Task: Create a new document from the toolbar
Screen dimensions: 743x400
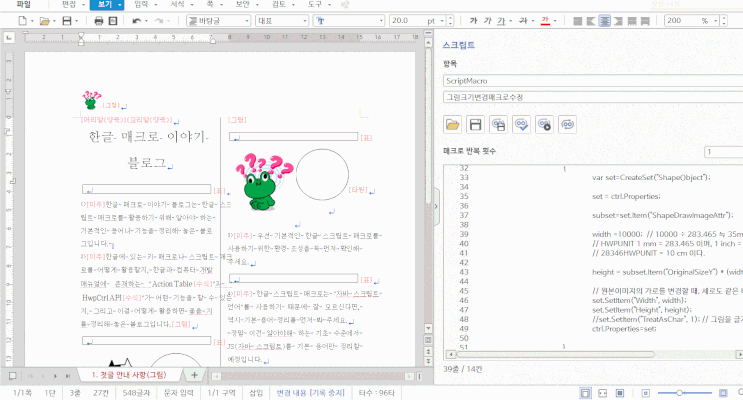Action: 22,21
